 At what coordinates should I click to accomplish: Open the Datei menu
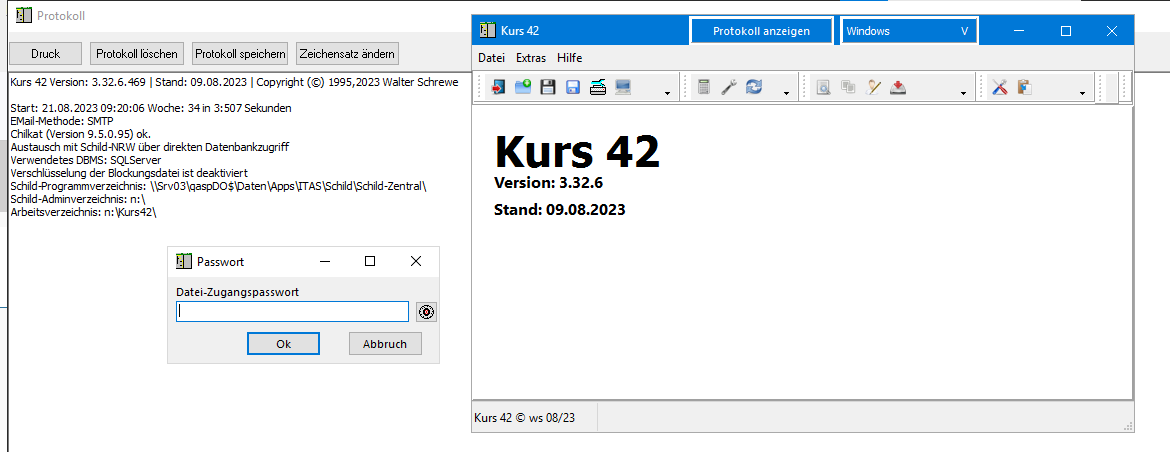pyautogui.click(x=491, y=58)
